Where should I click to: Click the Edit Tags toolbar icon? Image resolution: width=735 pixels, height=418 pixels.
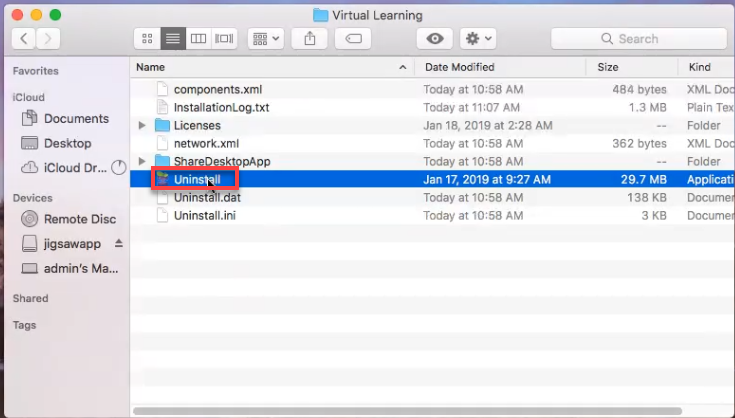(353, 38)
